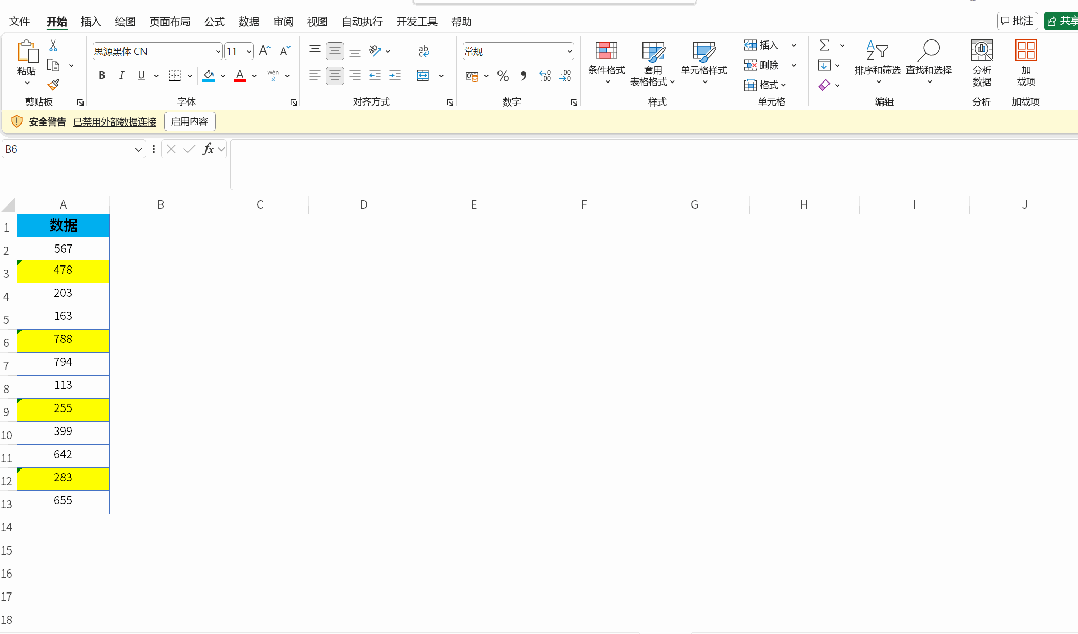Toggle italic formatting
1078x634 pixels.
(122, 76)
